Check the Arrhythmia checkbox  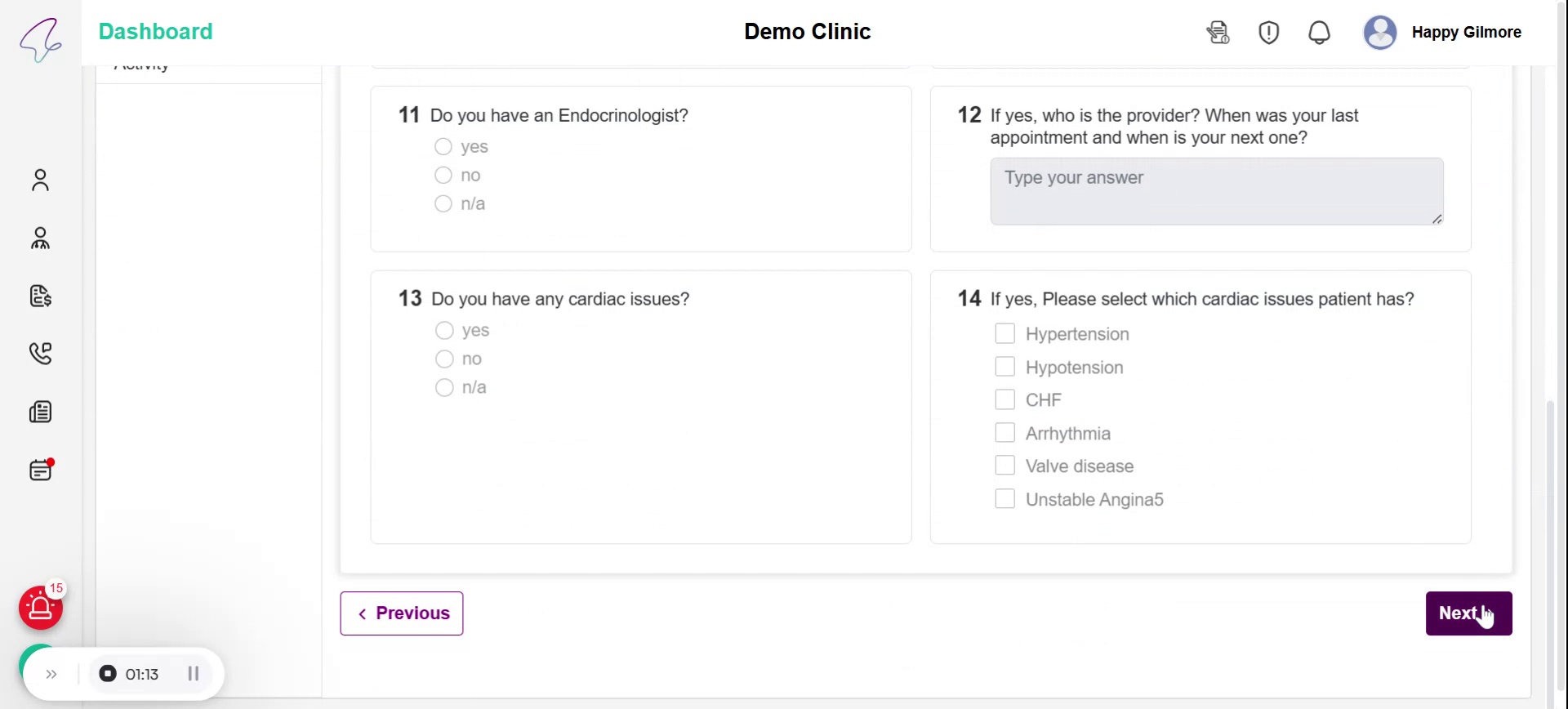tap(1005, 433)
